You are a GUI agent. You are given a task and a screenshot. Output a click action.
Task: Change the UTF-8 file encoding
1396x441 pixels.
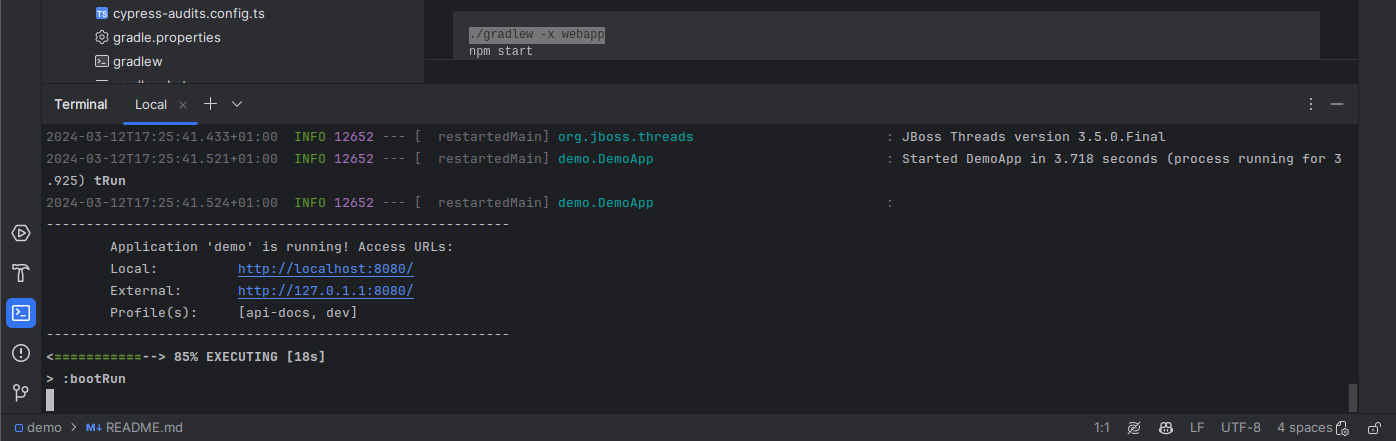click(x=1241, y=427)
